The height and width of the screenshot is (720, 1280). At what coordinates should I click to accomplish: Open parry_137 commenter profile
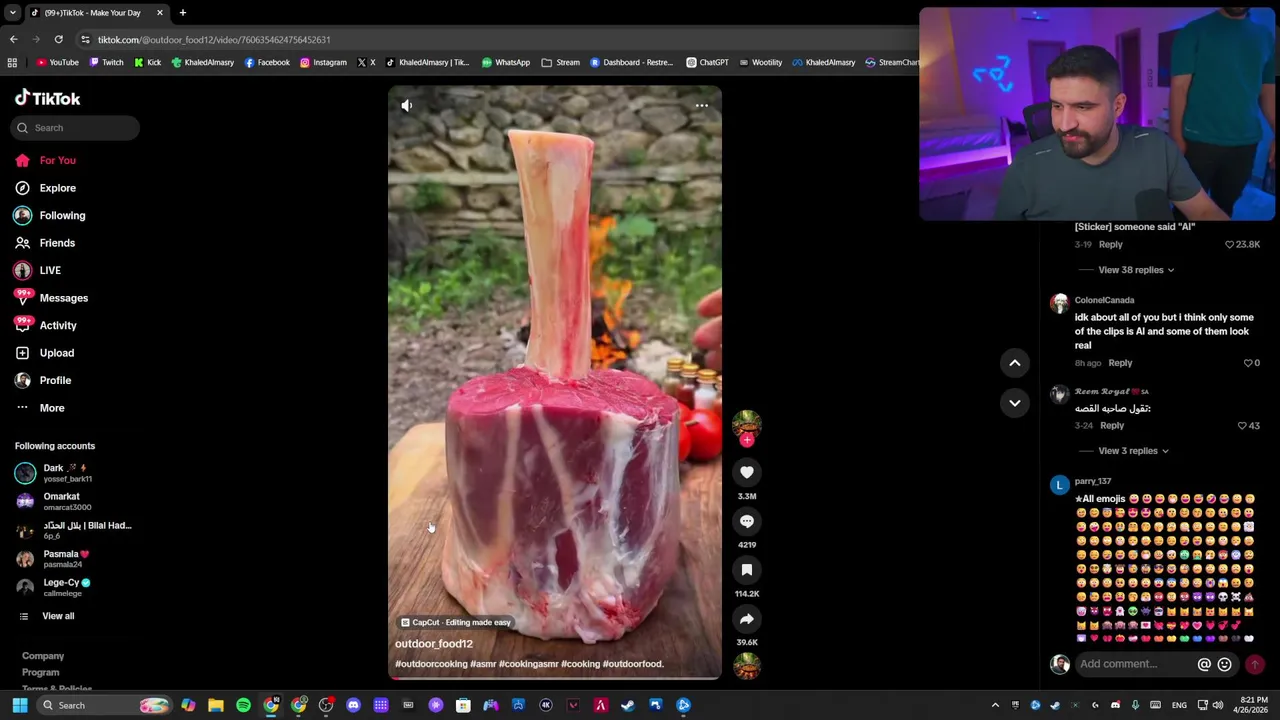click(1093, 482)
